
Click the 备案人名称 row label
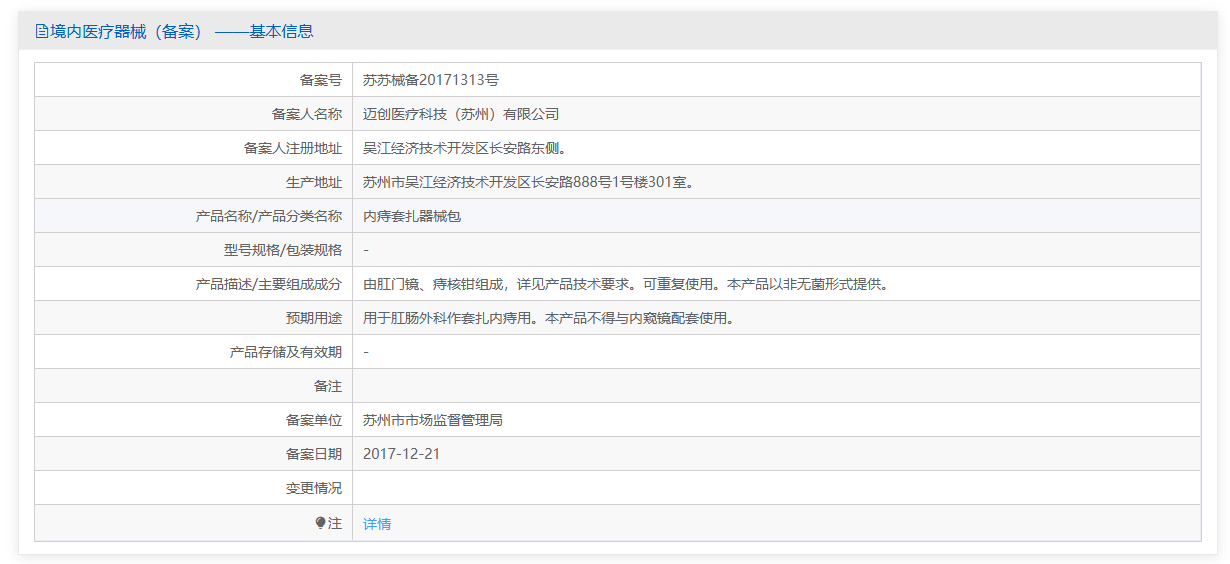(307, 114)
